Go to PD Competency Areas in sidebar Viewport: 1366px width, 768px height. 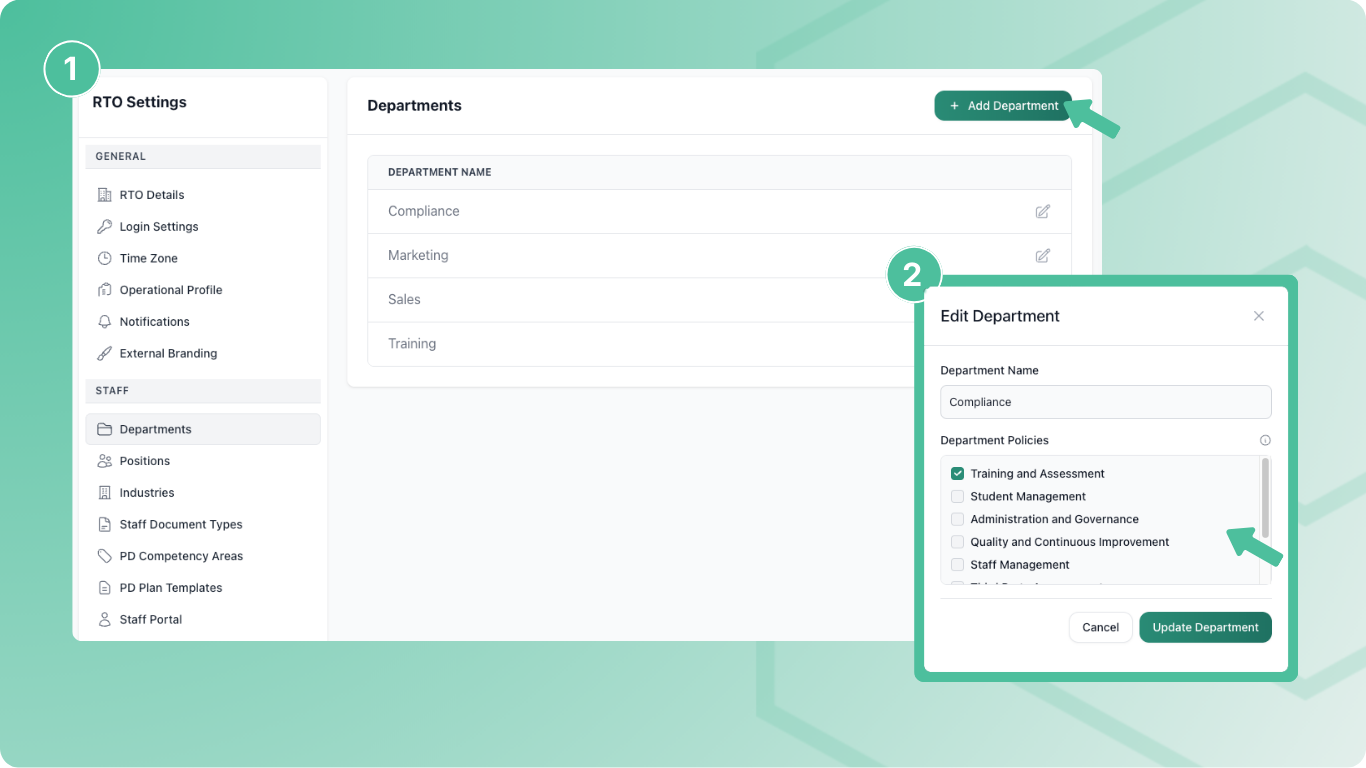[181, 556]
